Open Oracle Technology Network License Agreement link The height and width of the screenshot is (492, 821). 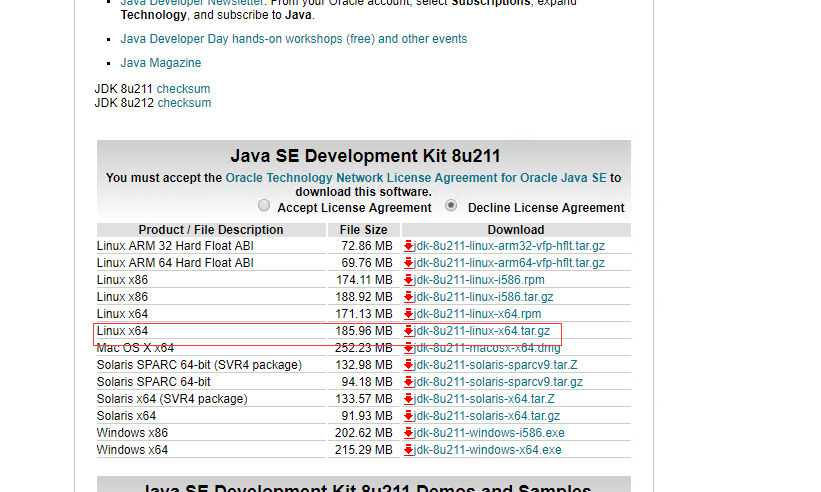point(416,178)
